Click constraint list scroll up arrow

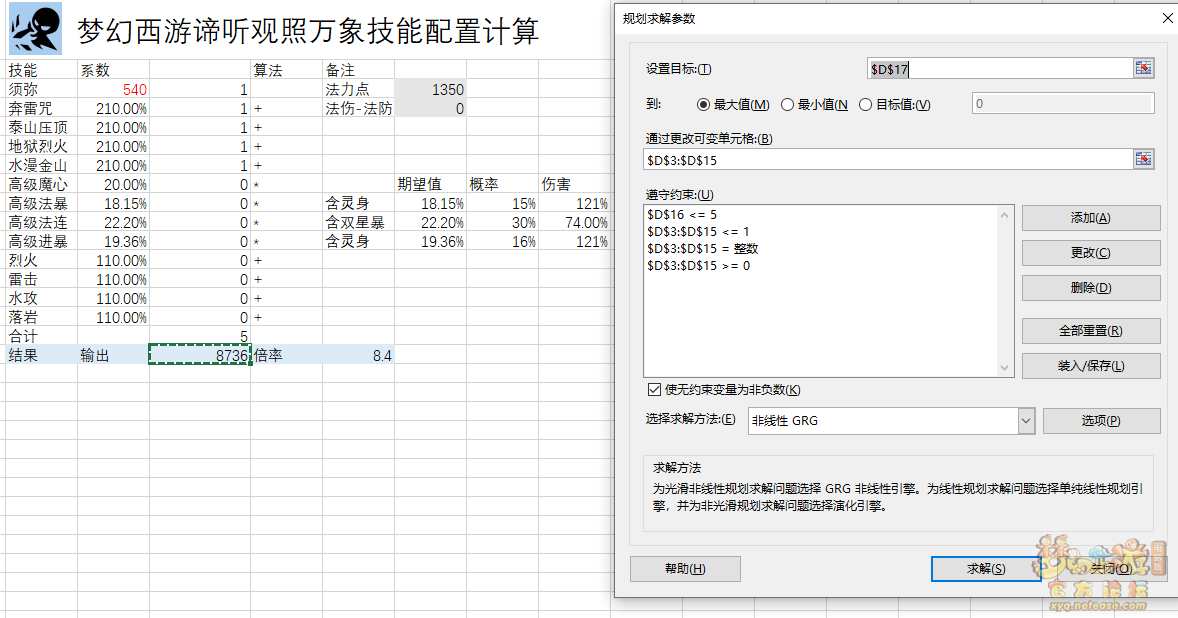point(1005,216)
